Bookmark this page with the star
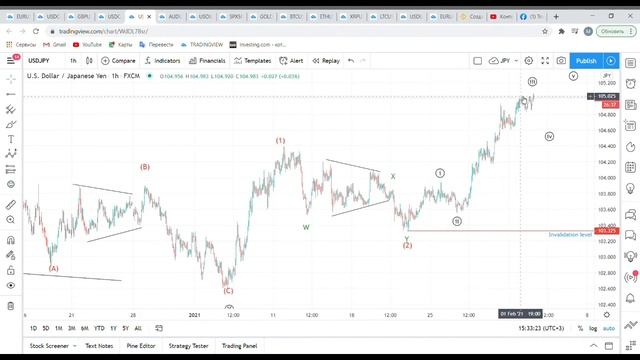640x360 pixels. (545, 31)
